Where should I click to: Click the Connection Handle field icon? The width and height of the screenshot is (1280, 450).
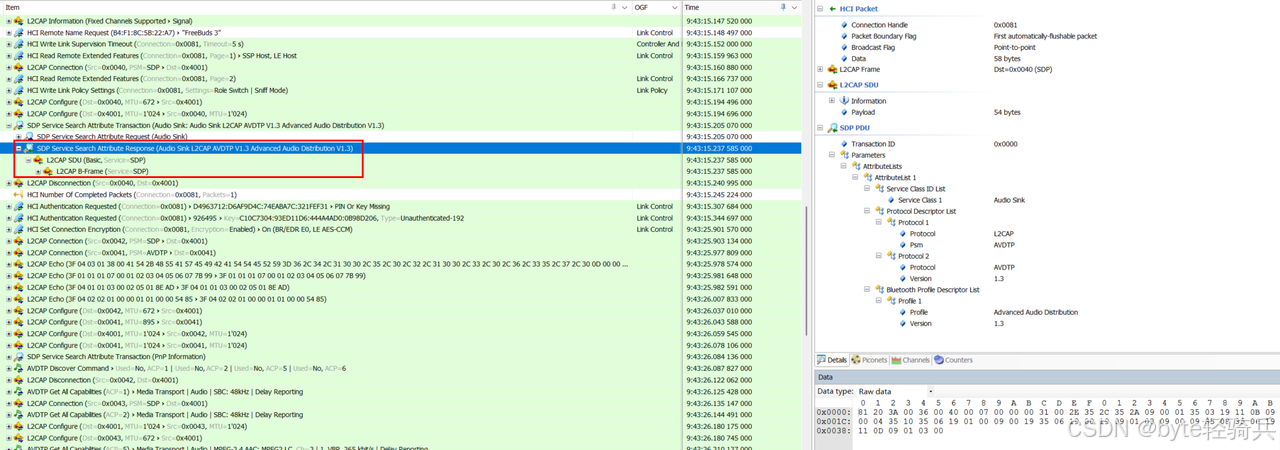coord(844,24)
